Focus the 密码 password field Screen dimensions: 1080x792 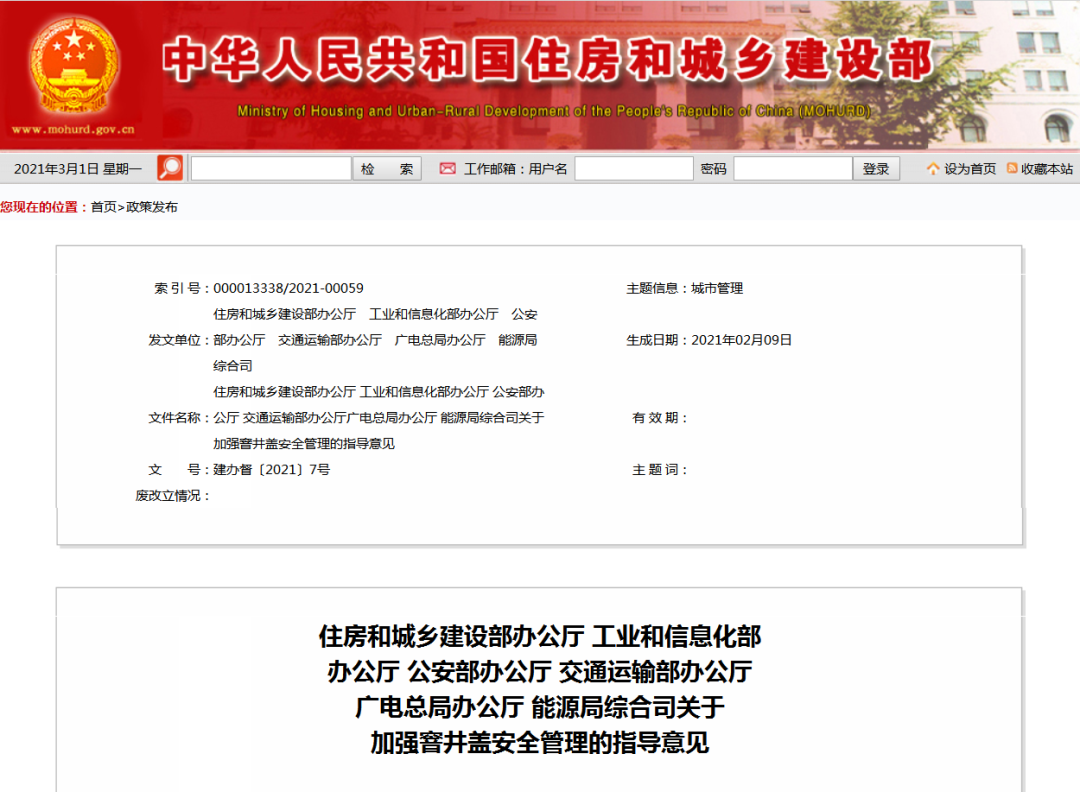click(x=793, y=169)
